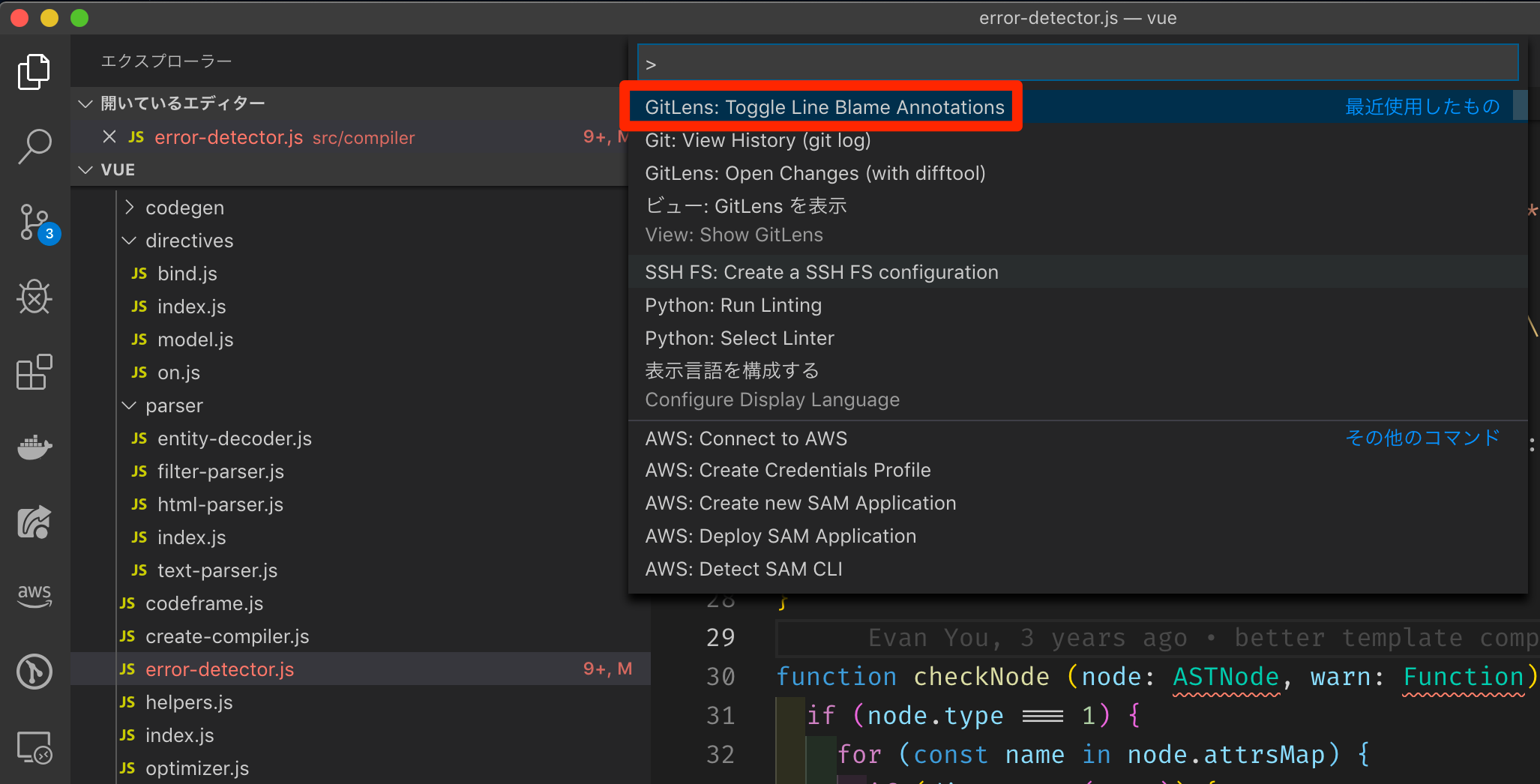Viewport: 1540px width, 784px height.
Task: Open the live share icon above AWS
Action: [34, 522]
